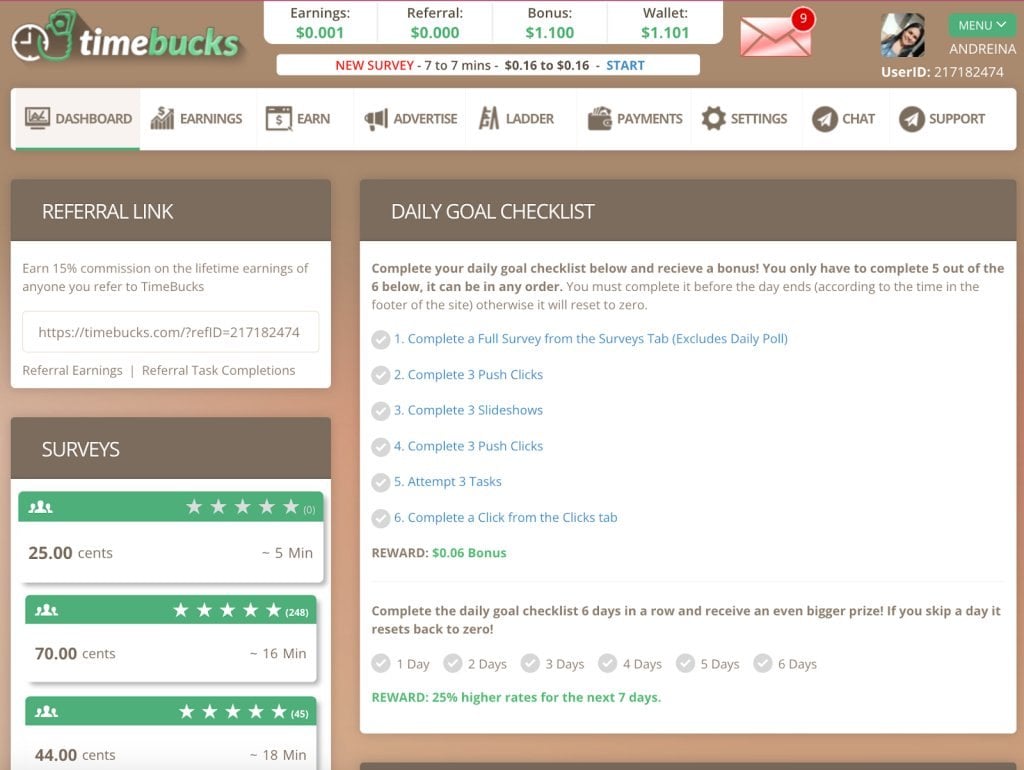Click the Andreina profile picture
The width and height of the screenshot is (1024, 770).
pyautogui.click(x=903, y=35)
